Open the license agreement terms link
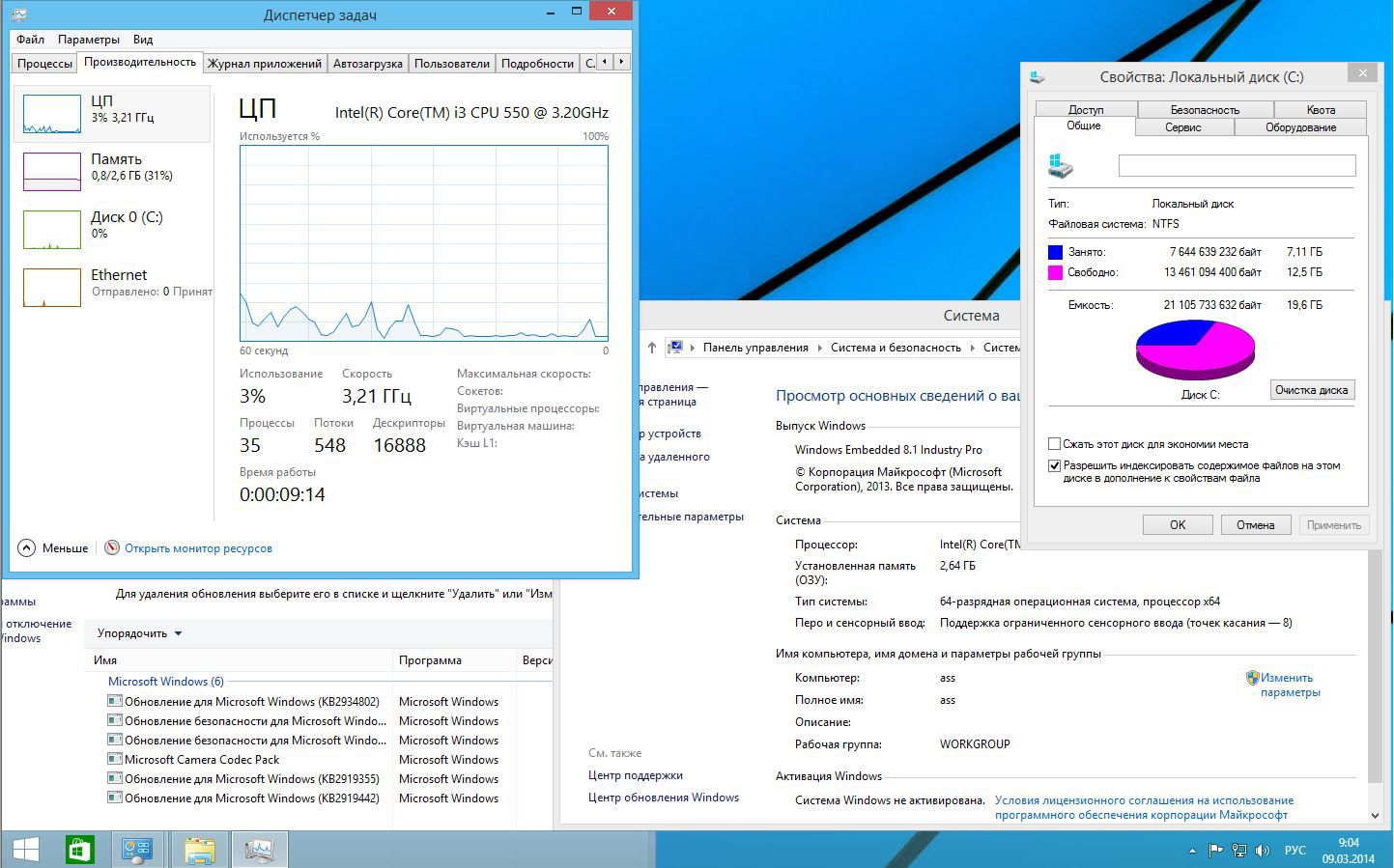 pos(1144,807)
